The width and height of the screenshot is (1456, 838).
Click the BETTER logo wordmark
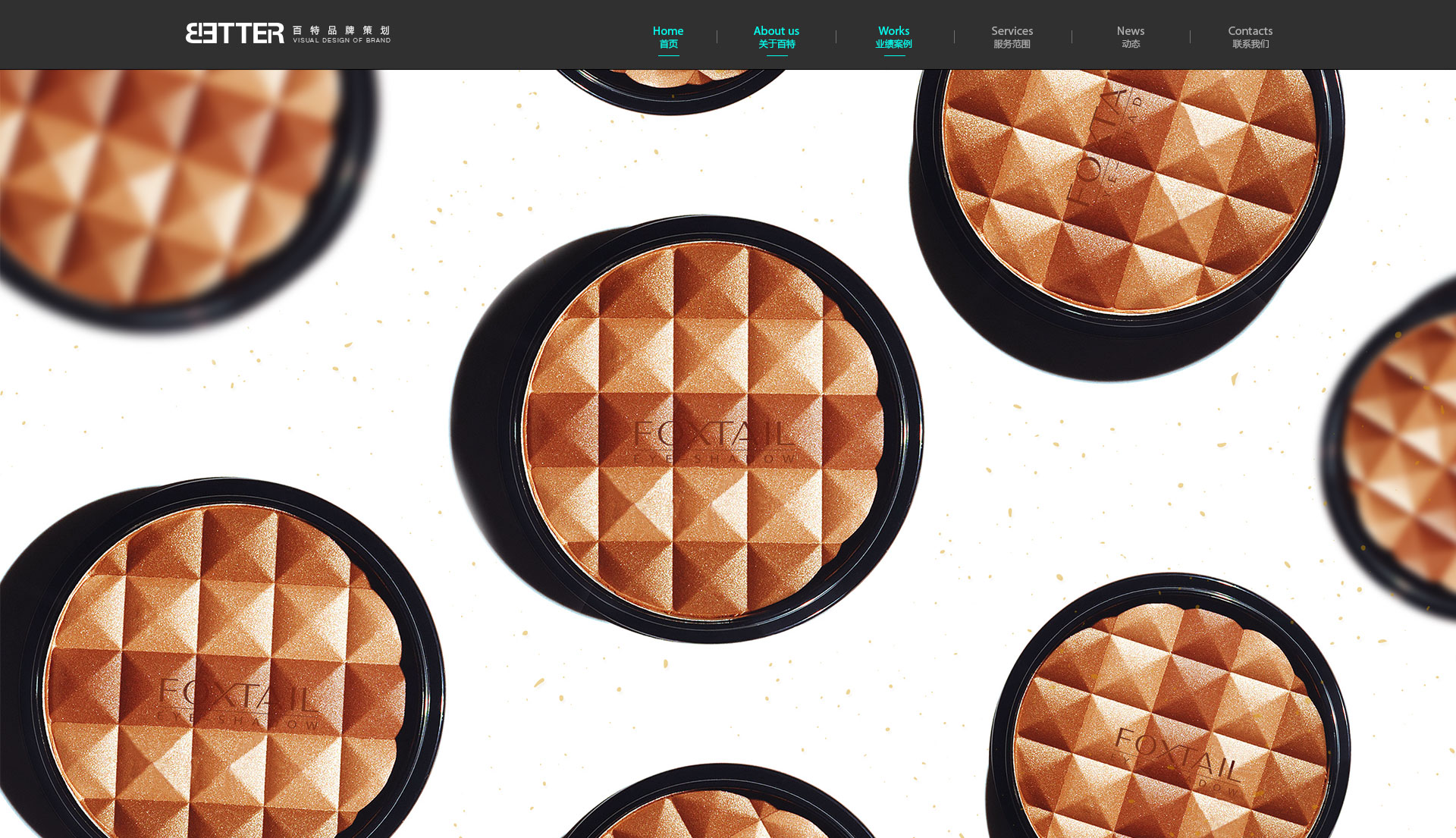coord(234,33)
